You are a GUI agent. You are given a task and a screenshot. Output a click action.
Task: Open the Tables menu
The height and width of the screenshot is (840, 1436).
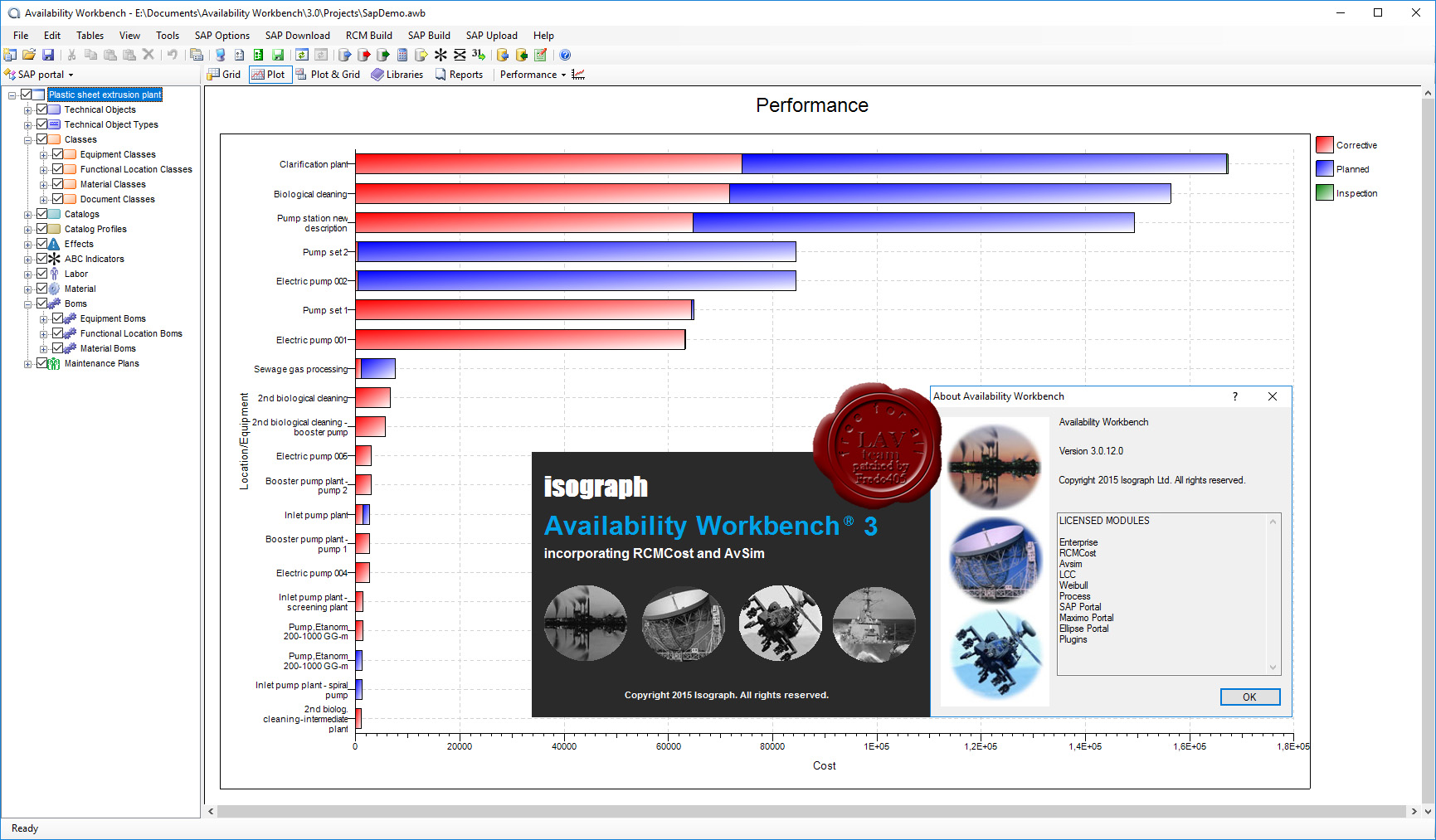(90, 36)
